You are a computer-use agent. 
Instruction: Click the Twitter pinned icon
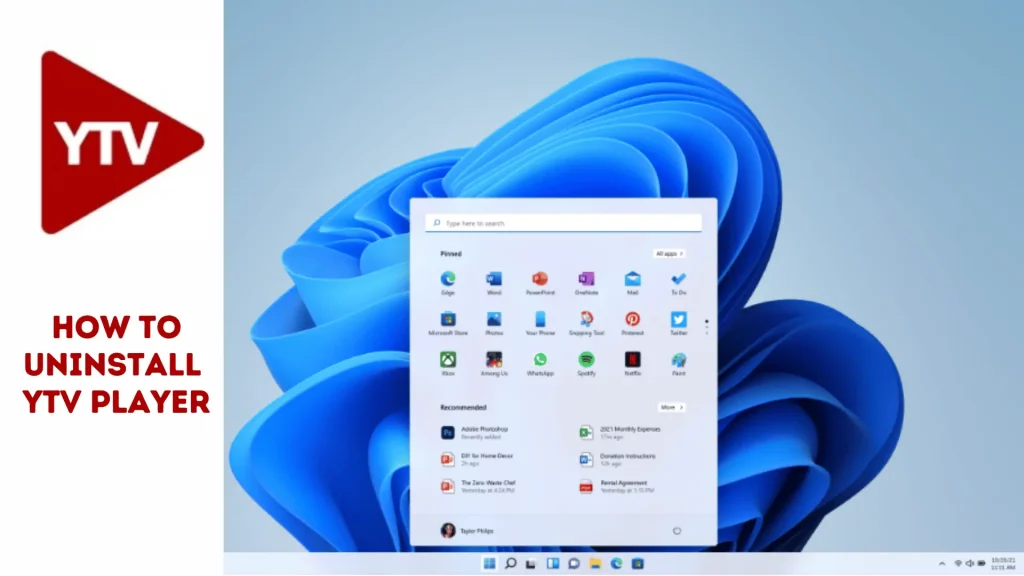(x=679, y=319)
